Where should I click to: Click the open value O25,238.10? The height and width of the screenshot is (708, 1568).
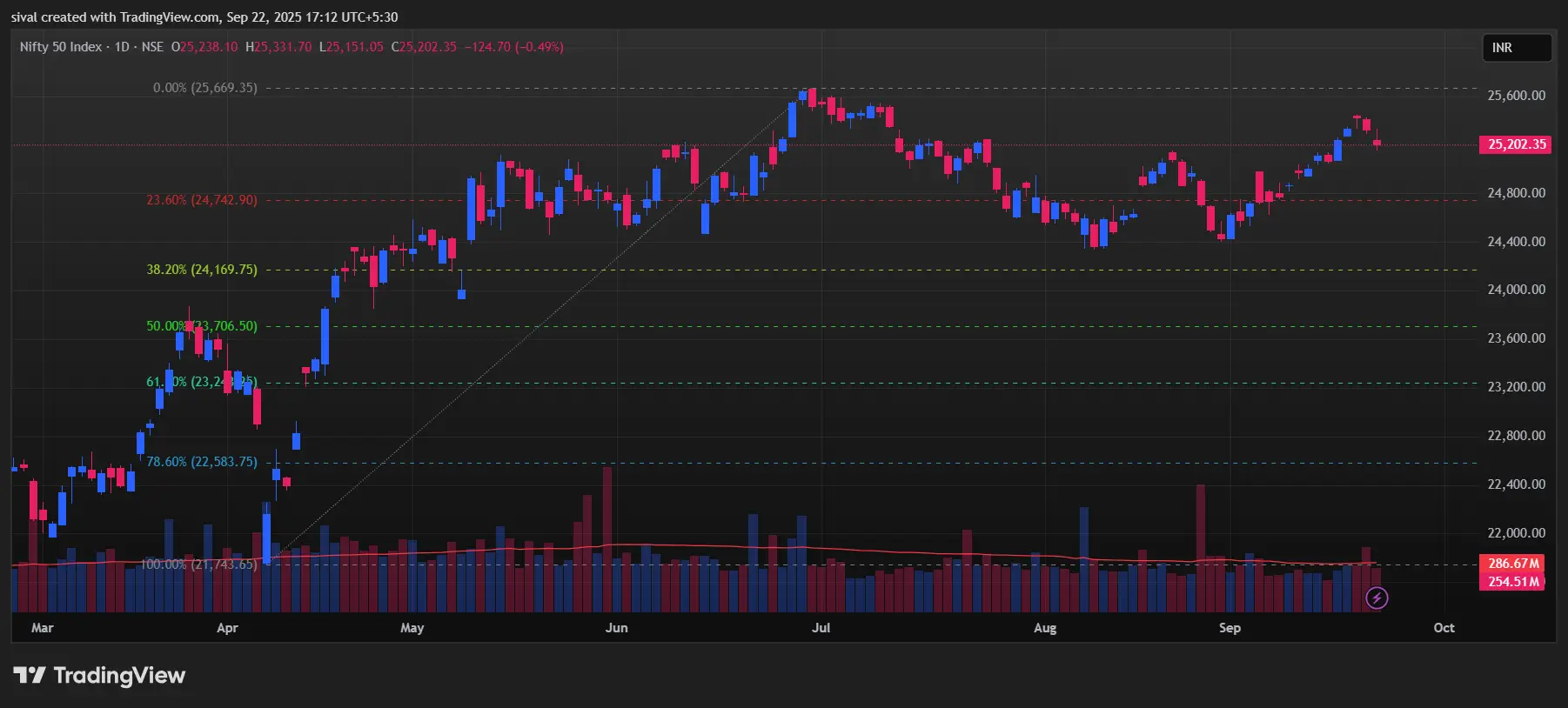click(x=204, y=47)
